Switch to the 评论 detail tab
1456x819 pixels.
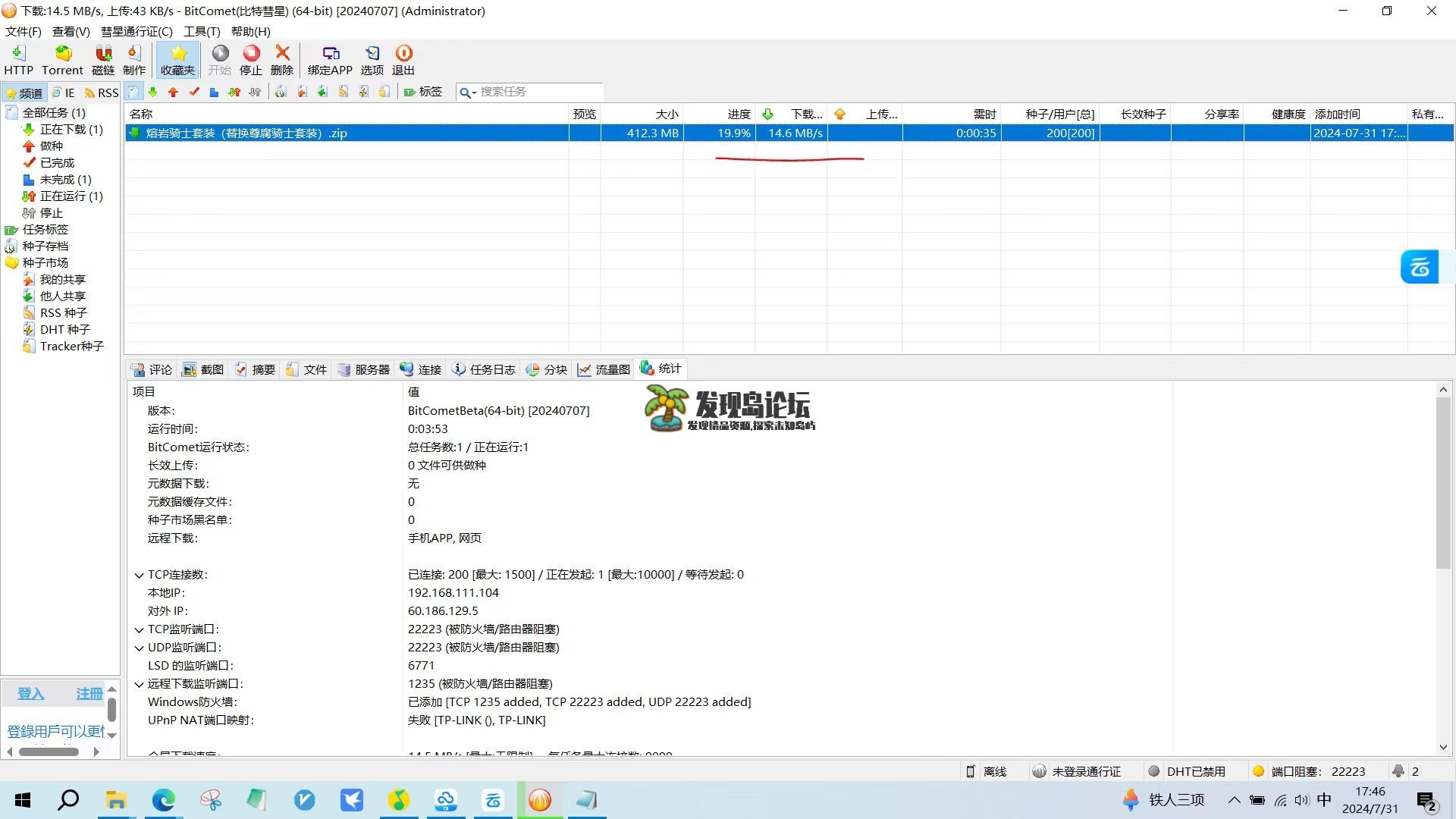pyautogui.click(x=152, y=369)
